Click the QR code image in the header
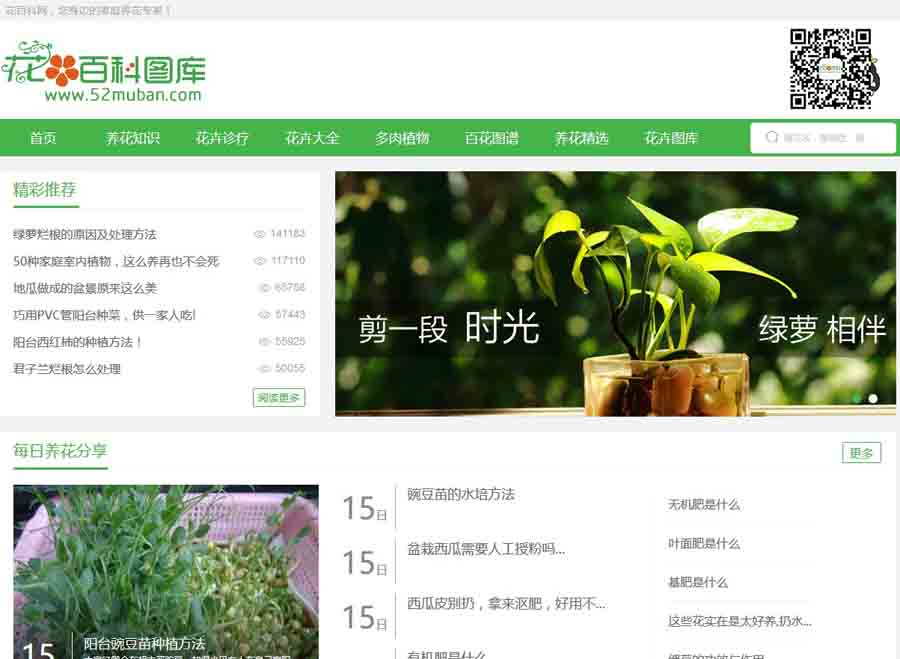 click(834, 68)
